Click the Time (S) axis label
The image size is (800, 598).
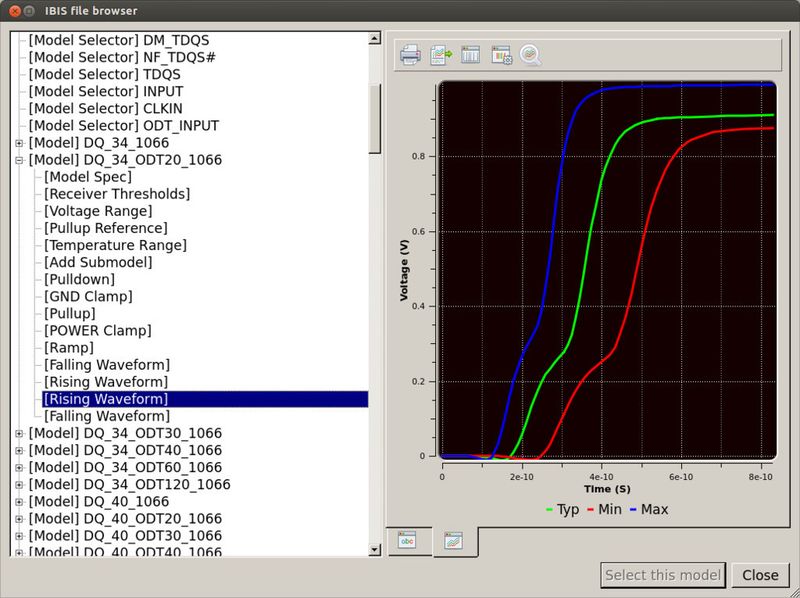[x=607, y=489]
